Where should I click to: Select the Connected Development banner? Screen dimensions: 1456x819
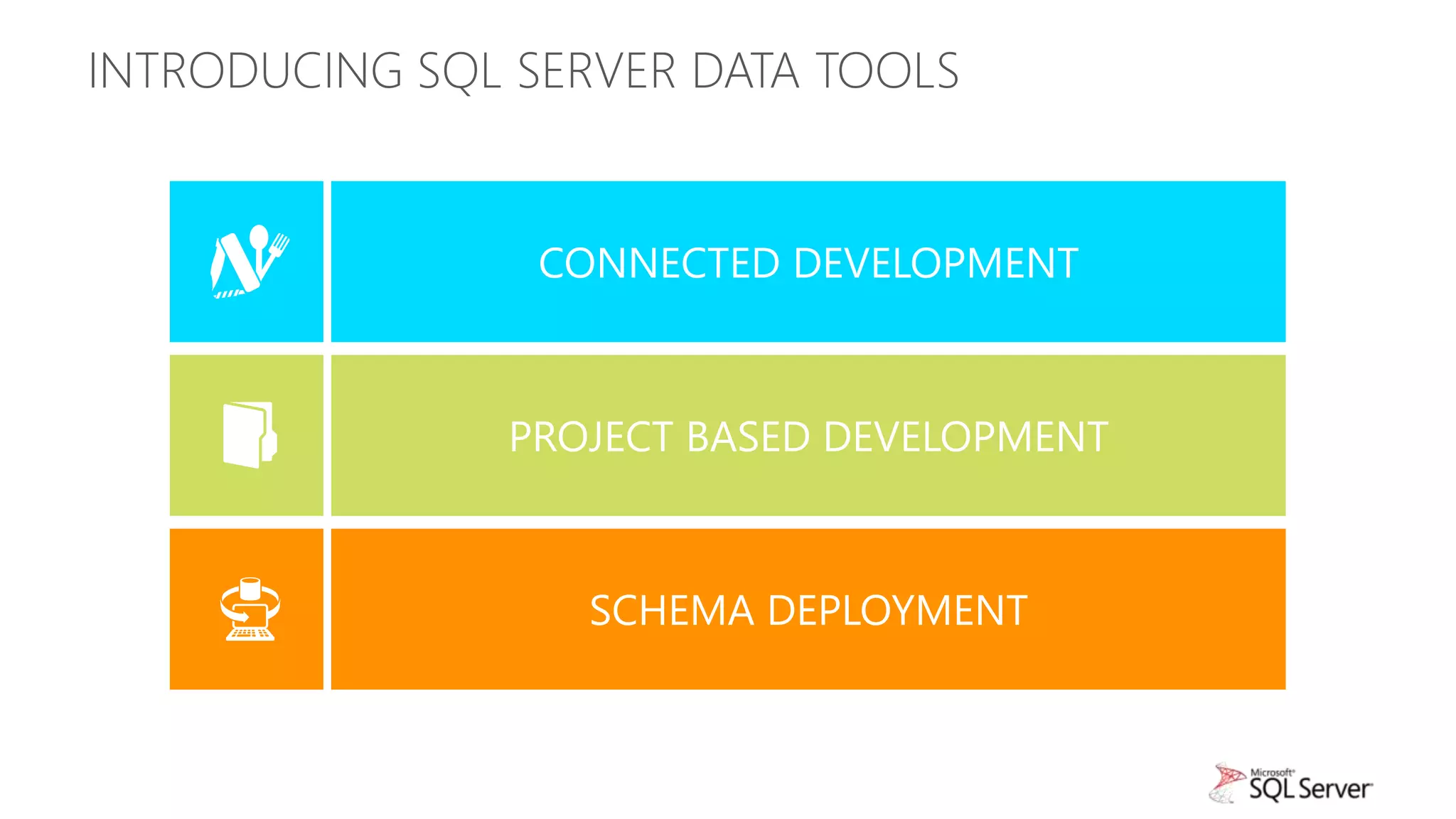808,262
